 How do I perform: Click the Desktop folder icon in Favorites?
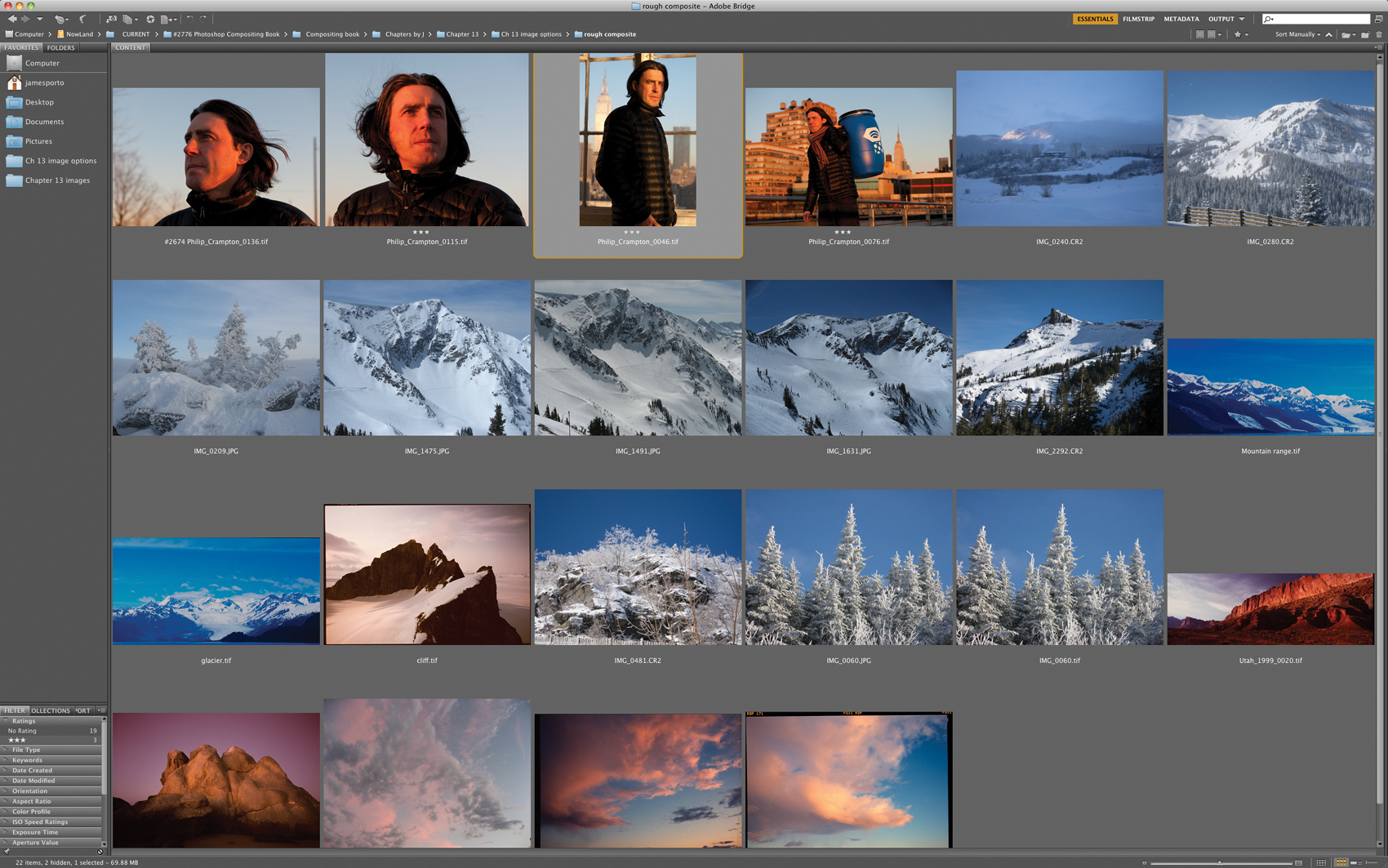coord(14,102)
